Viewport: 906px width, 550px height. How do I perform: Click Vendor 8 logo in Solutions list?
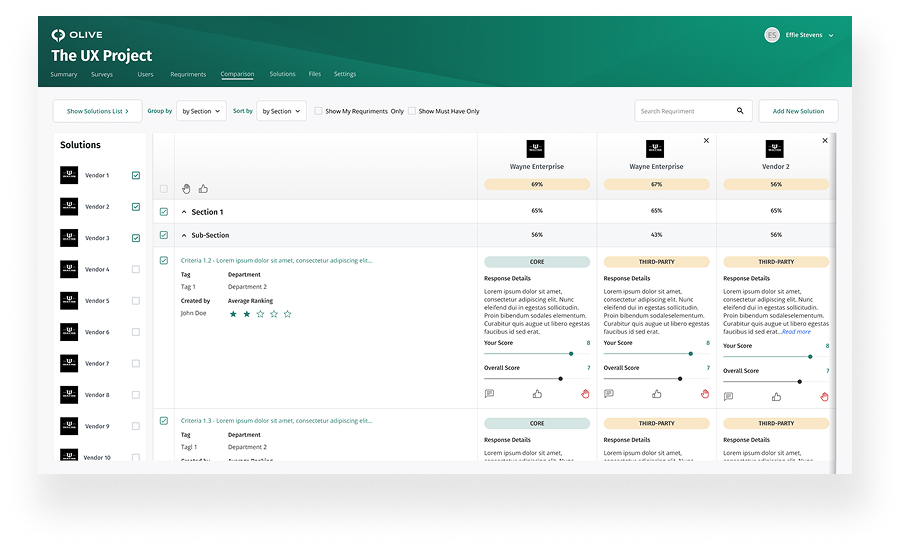coord(69,395)
